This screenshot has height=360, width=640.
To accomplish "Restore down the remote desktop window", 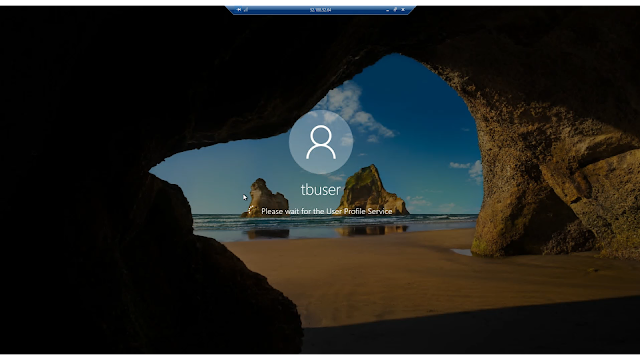I will (x=395, y=10).
